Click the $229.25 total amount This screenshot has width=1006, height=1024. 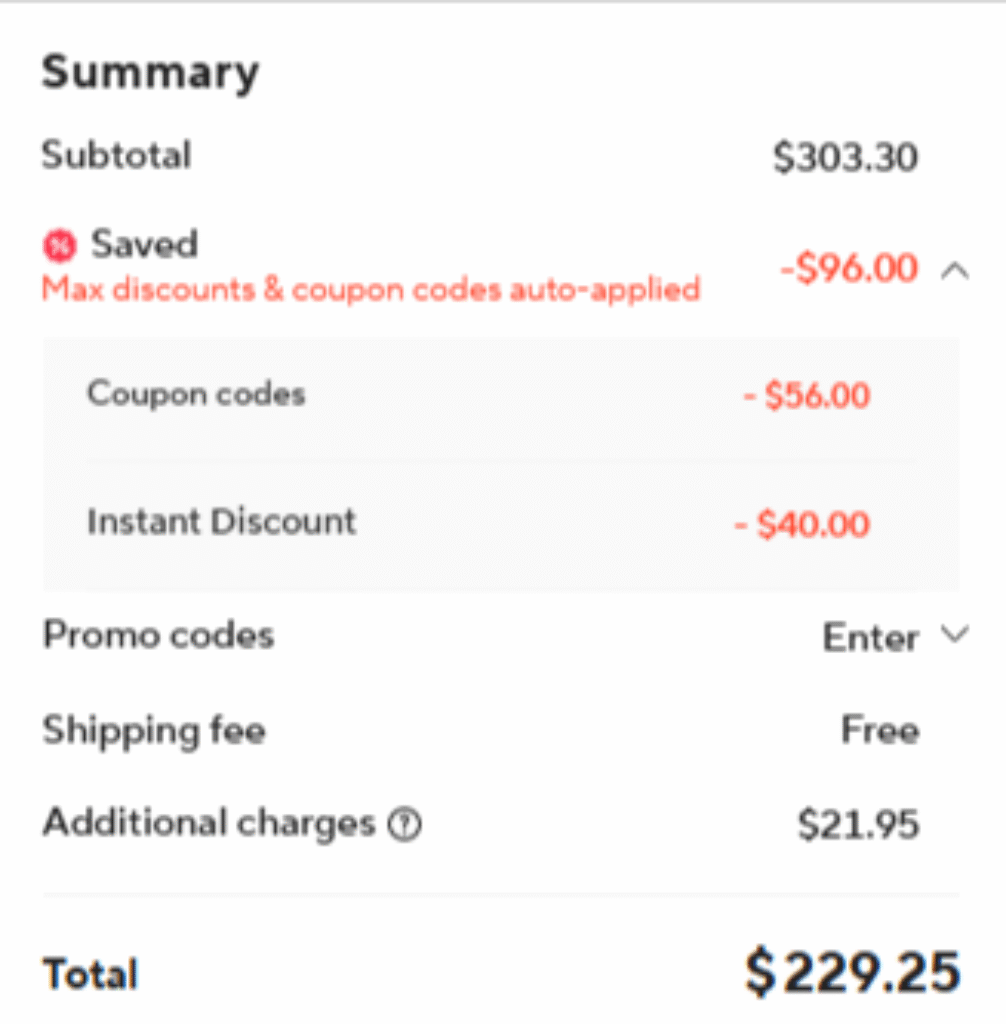point(853,970)
